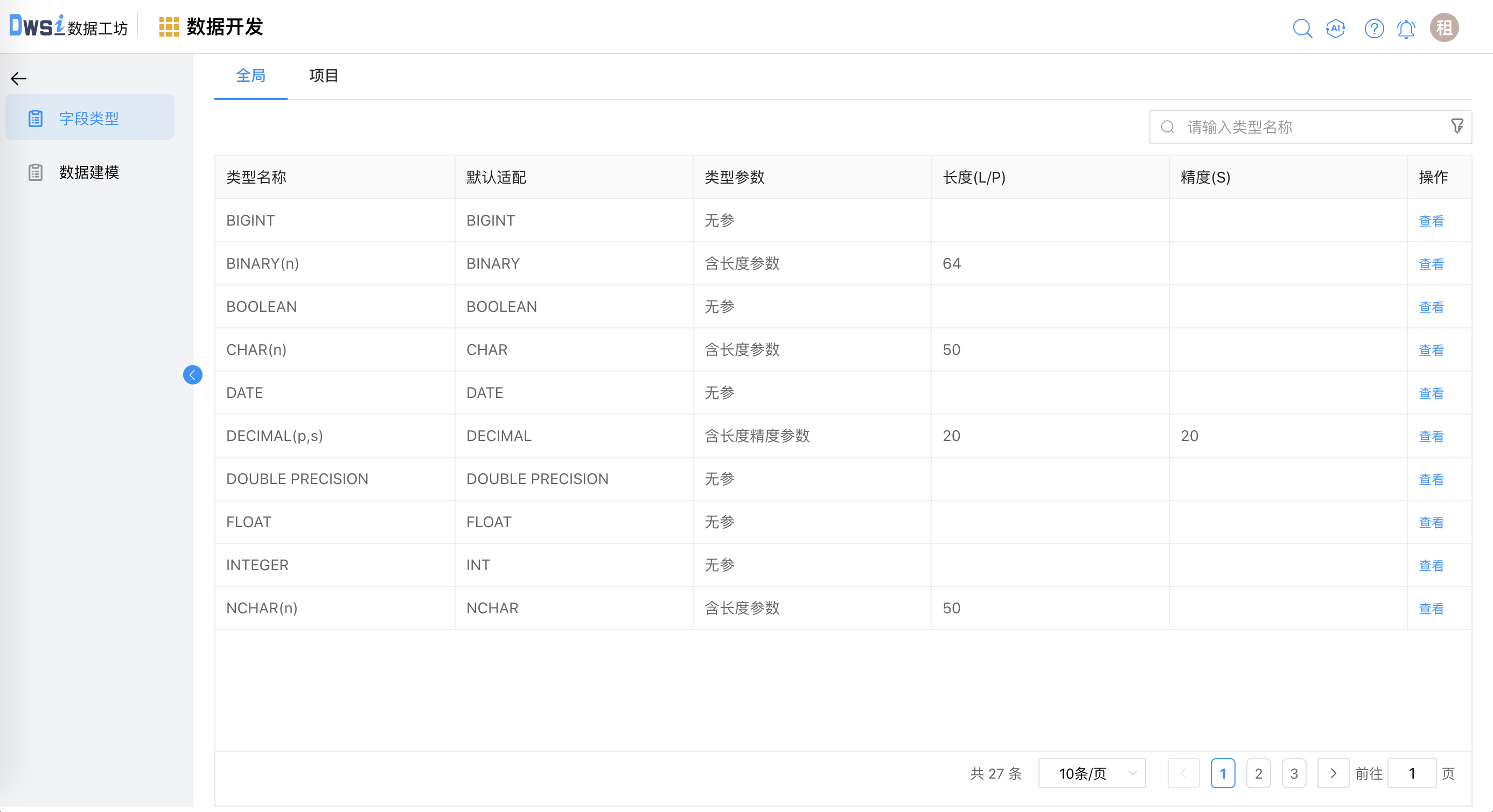The image size is (1493, 812).
Task: Open the AI assistant icon
Action: pos(1335,28)
